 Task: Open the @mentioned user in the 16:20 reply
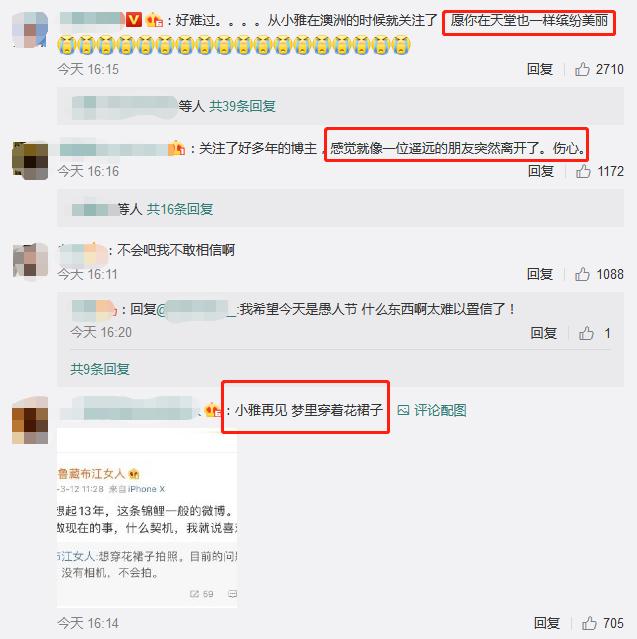pos(196,309)
